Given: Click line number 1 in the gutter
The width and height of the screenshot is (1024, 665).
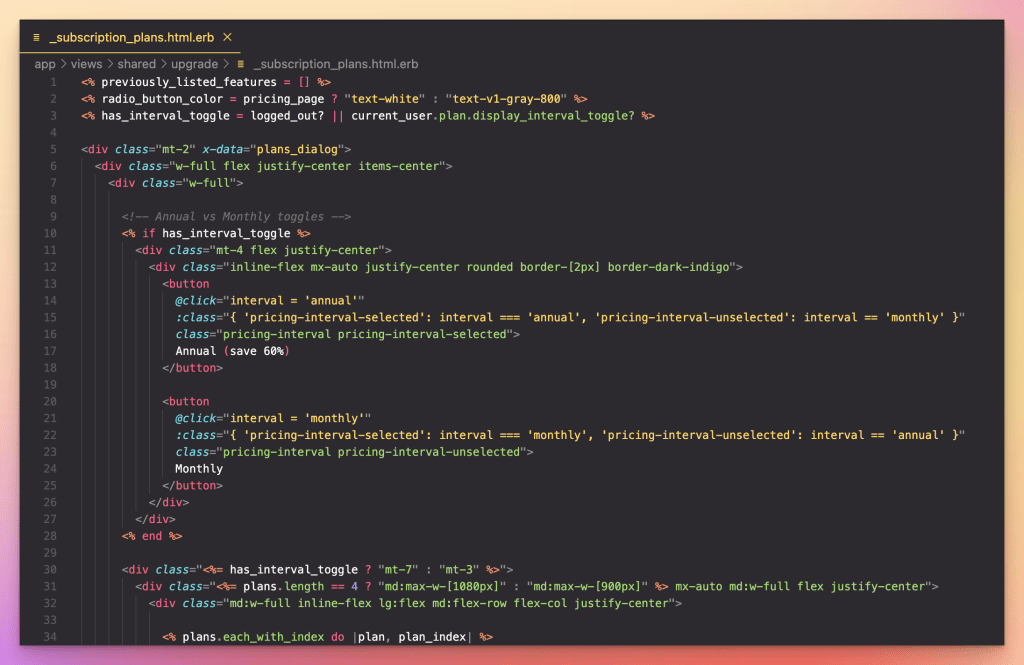Looking at the screenshot, I should [x=53, y=82].
